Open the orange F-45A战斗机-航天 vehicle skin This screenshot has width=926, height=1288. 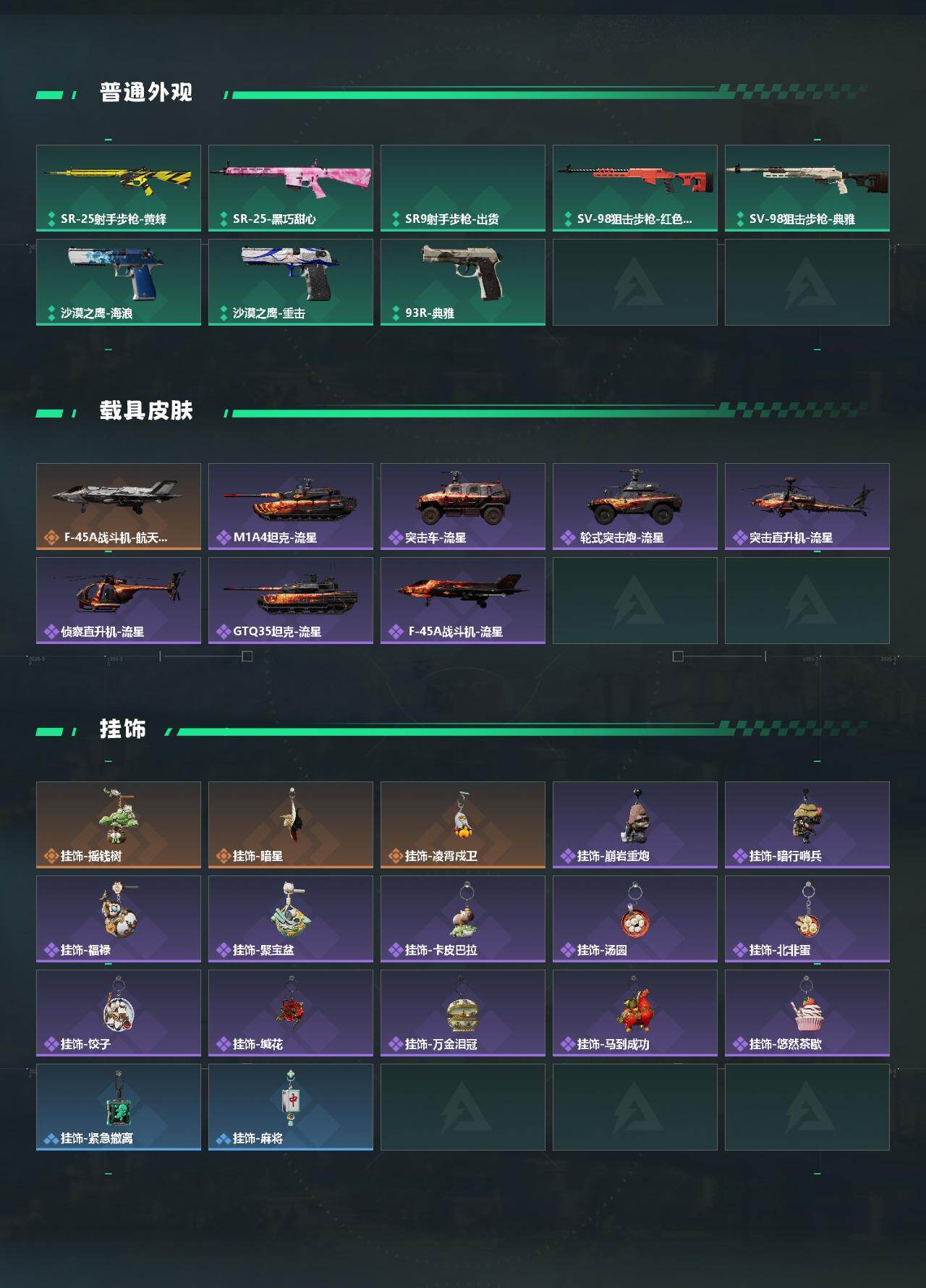[x=119, y=507]
